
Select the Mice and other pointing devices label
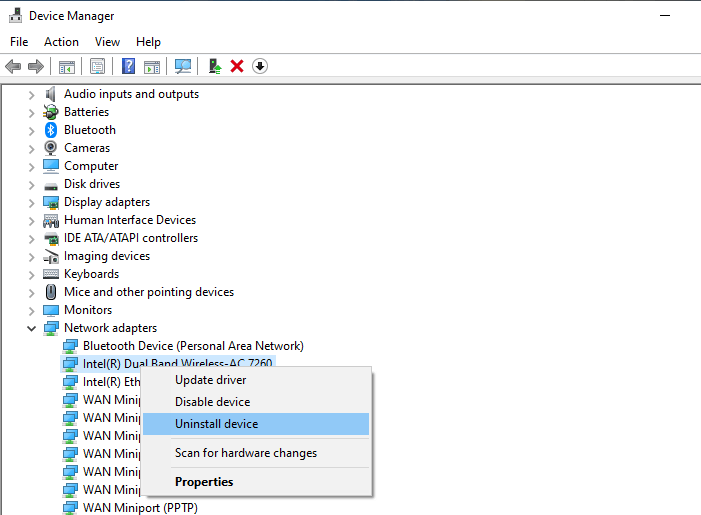[149, 292]
